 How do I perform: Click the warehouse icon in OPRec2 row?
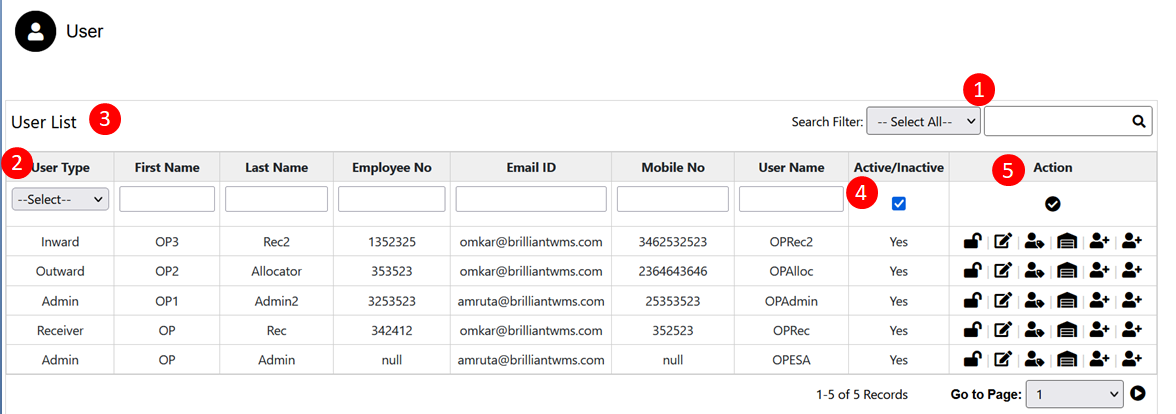click(1067, 241)
